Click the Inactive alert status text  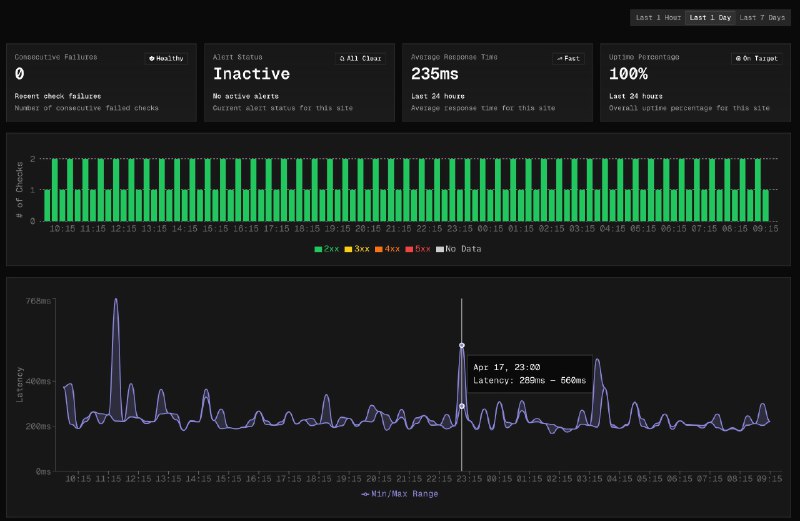[x=251, y=74]
